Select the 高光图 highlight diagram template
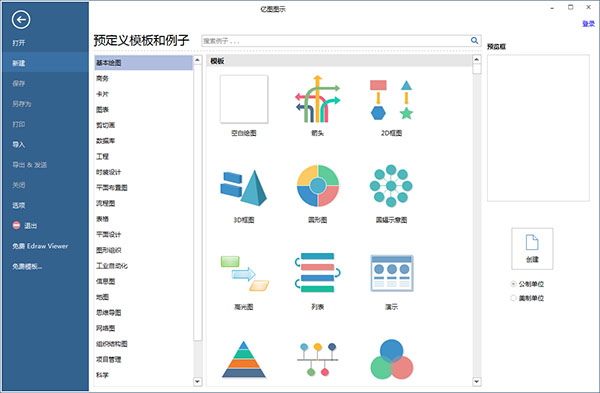This screenshot has width=600, height=393. click(x=245, y=274)
